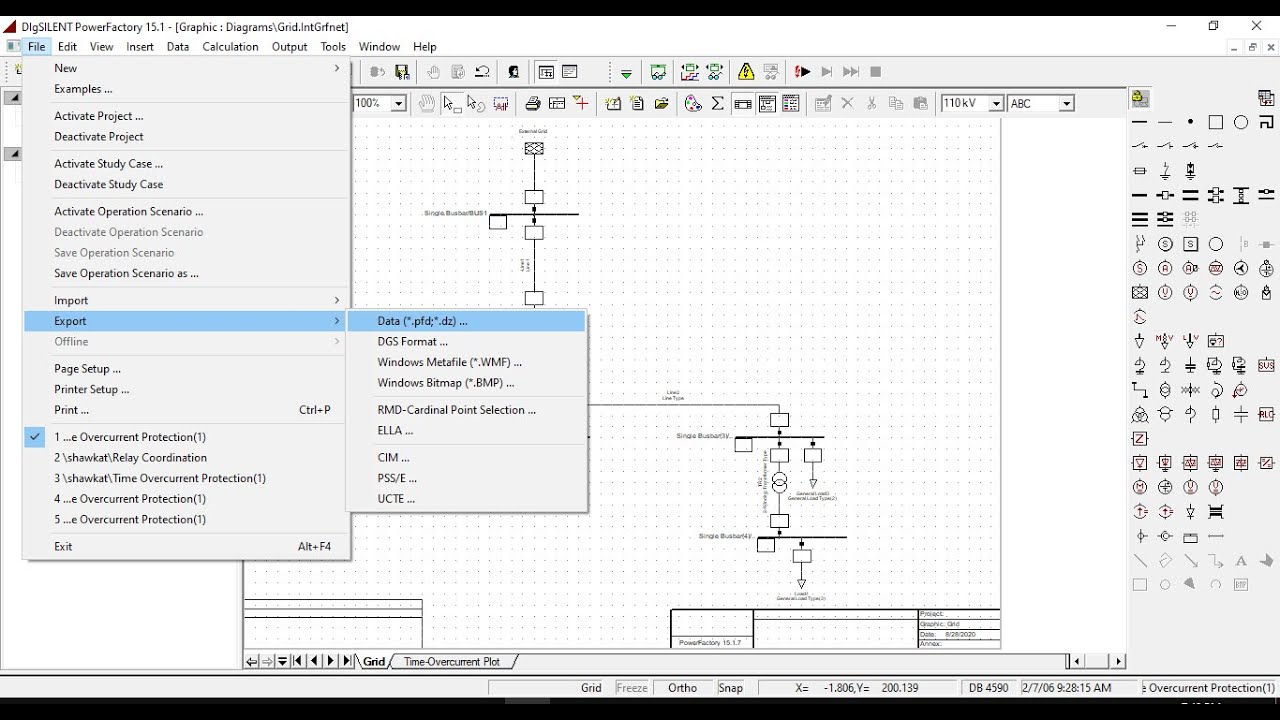Select the text 'A' annotation tool in palette
1280x720 pixels.
[1241, 561]
